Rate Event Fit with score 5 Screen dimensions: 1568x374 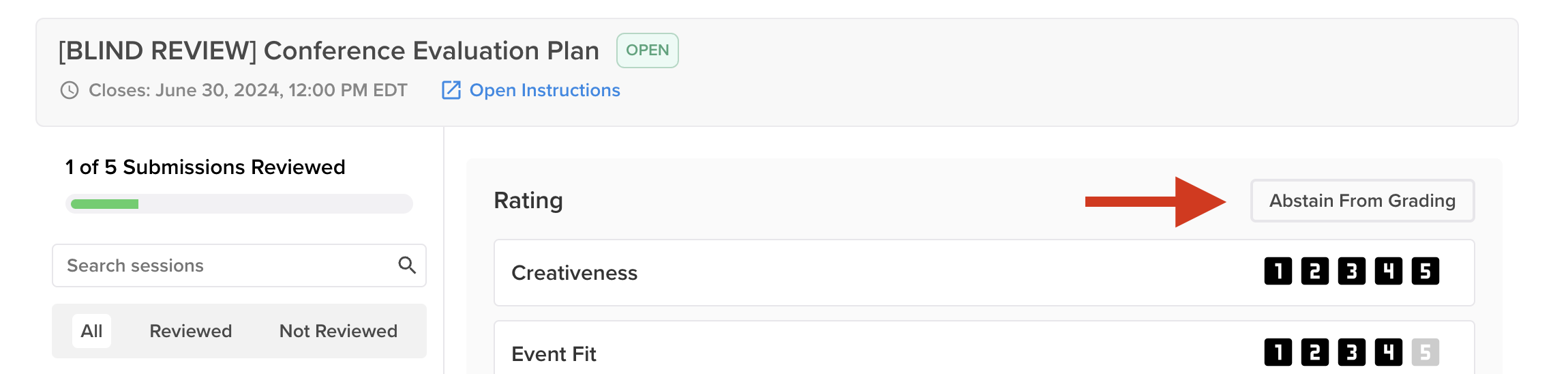1425,353
